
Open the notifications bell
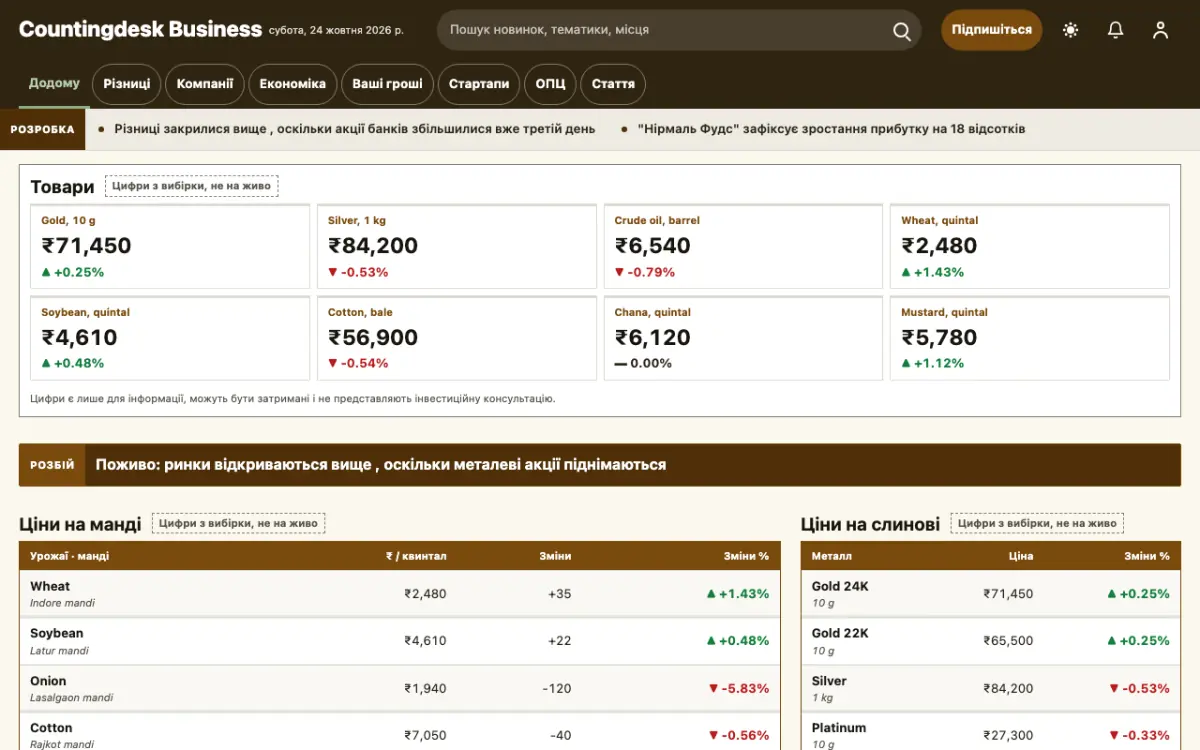click(x=1116, y=30)
